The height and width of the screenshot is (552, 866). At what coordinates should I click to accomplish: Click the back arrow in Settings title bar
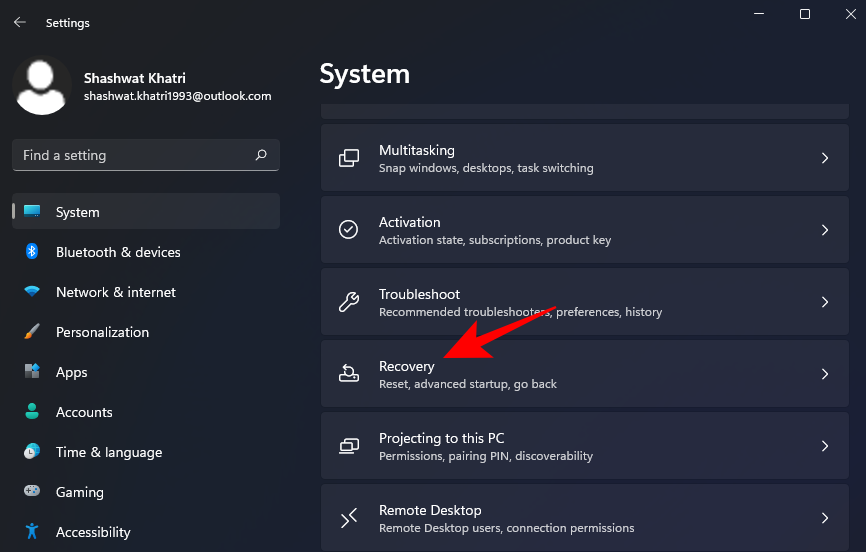tap(20, 22)
